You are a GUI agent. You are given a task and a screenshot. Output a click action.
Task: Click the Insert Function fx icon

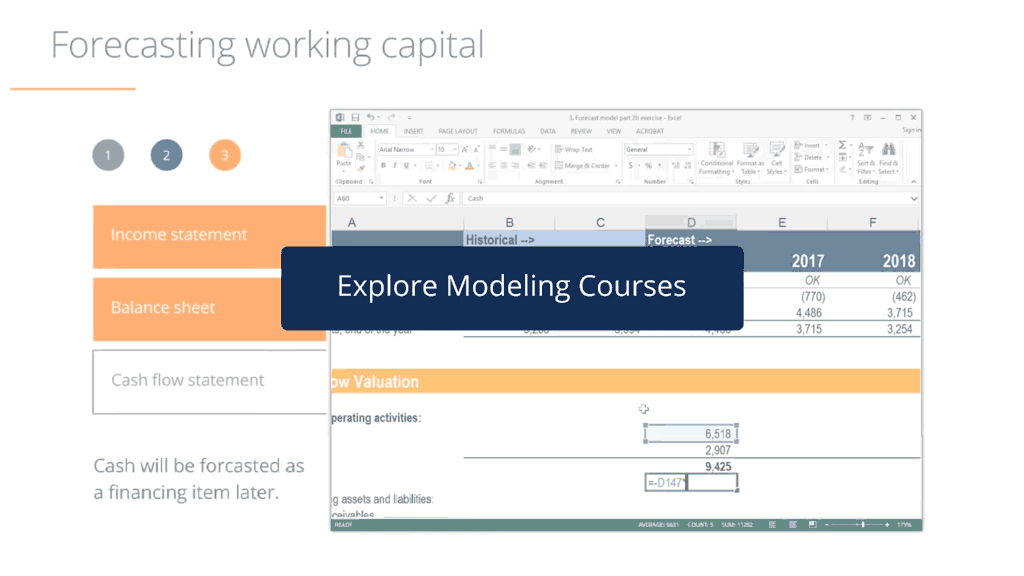[449, 198]
